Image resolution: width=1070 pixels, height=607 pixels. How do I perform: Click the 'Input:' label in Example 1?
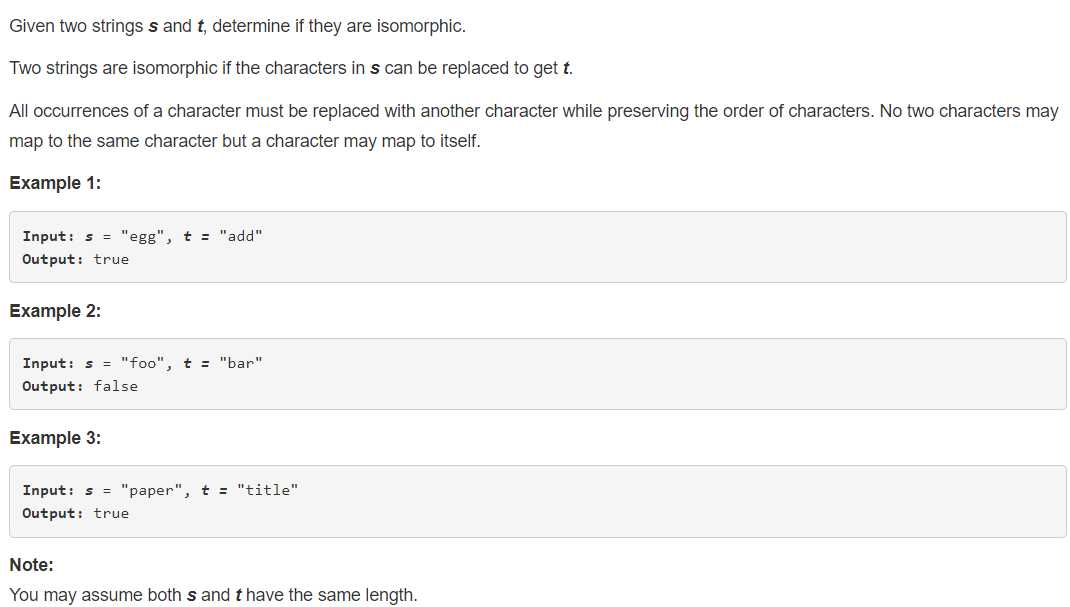[x=48, y=236]
